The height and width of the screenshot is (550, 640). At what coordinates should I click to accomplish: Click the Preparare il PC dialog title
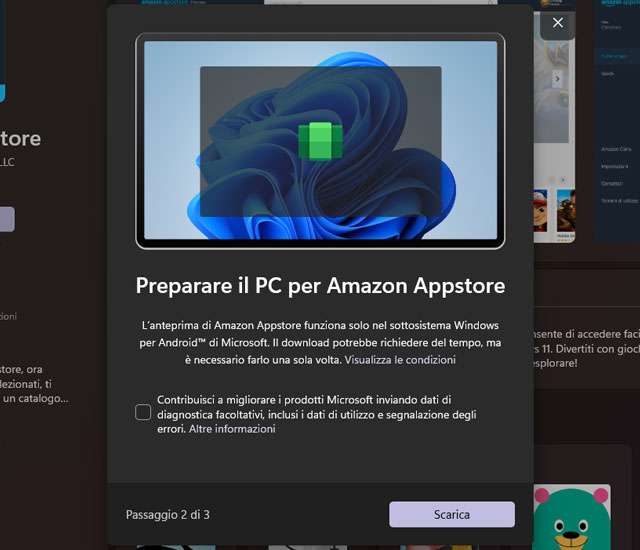[x=320, y=286]
